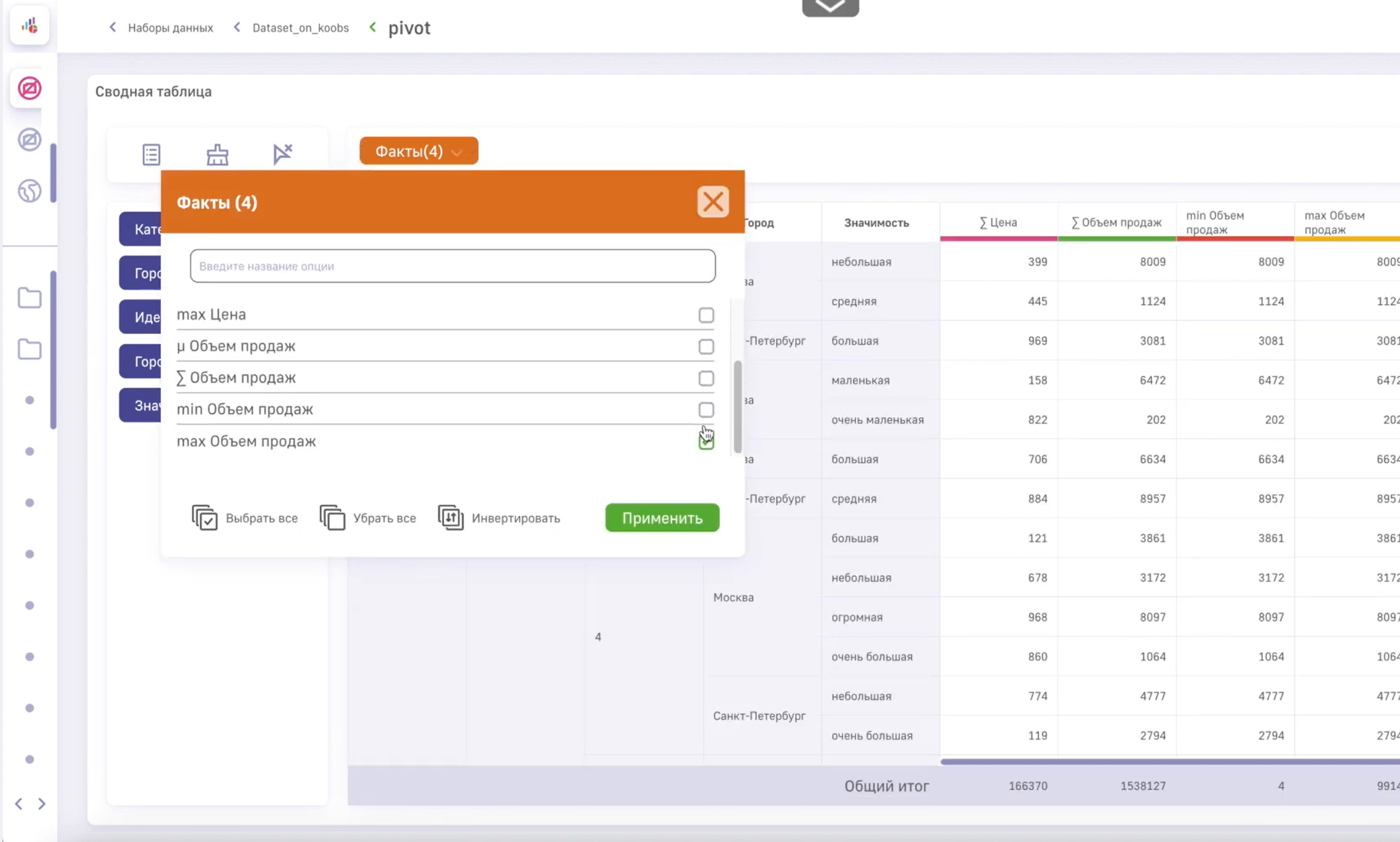Toggle the min Объем продаж checkbox

tap(706, 410)
